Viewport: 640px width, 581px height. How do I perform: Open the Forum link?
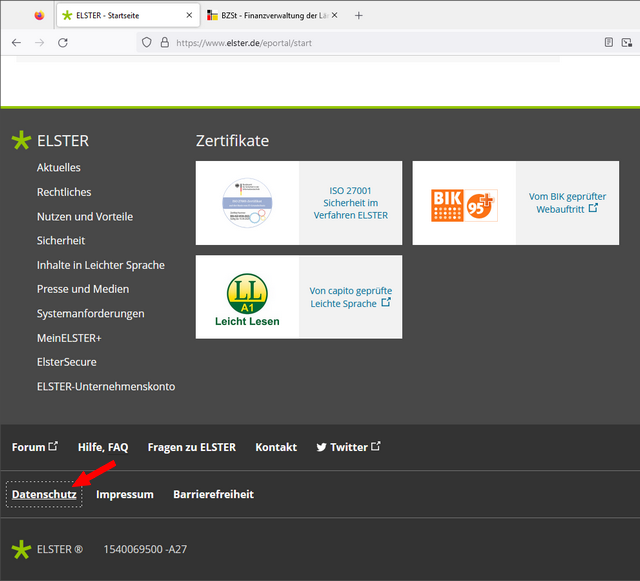pos(29,447)
